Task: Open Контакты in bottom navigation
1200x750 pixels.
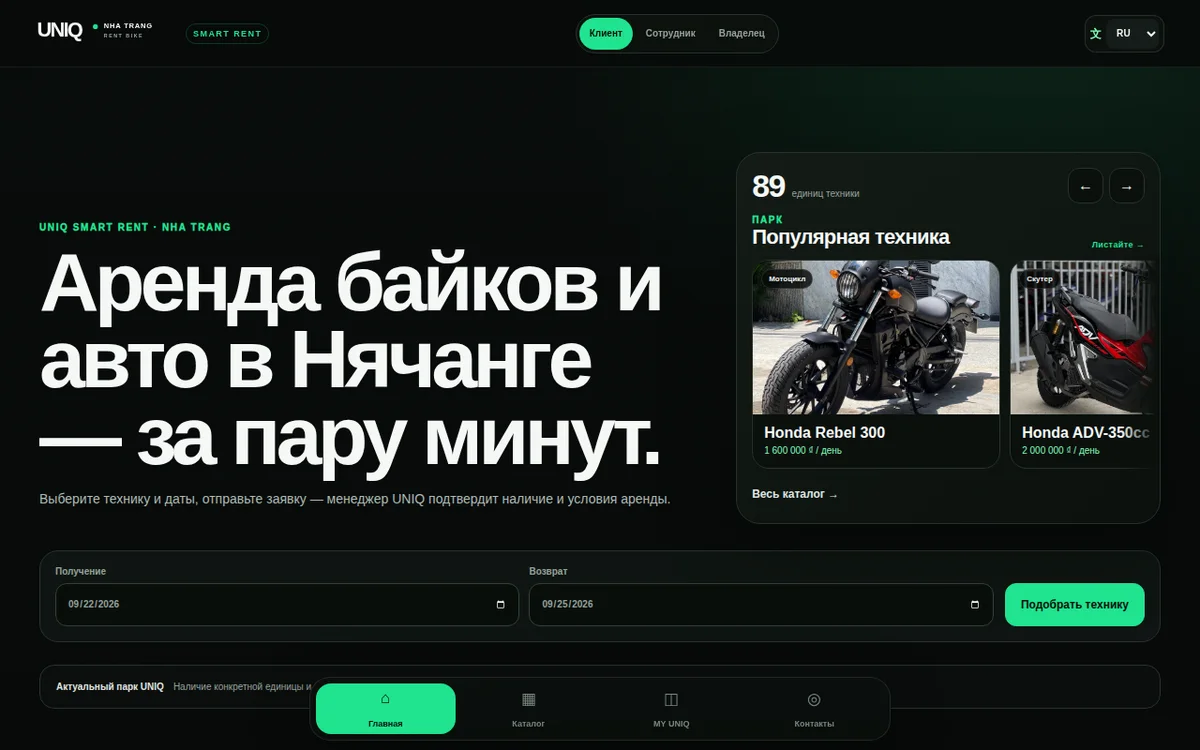Action: [x=814, y=709]
